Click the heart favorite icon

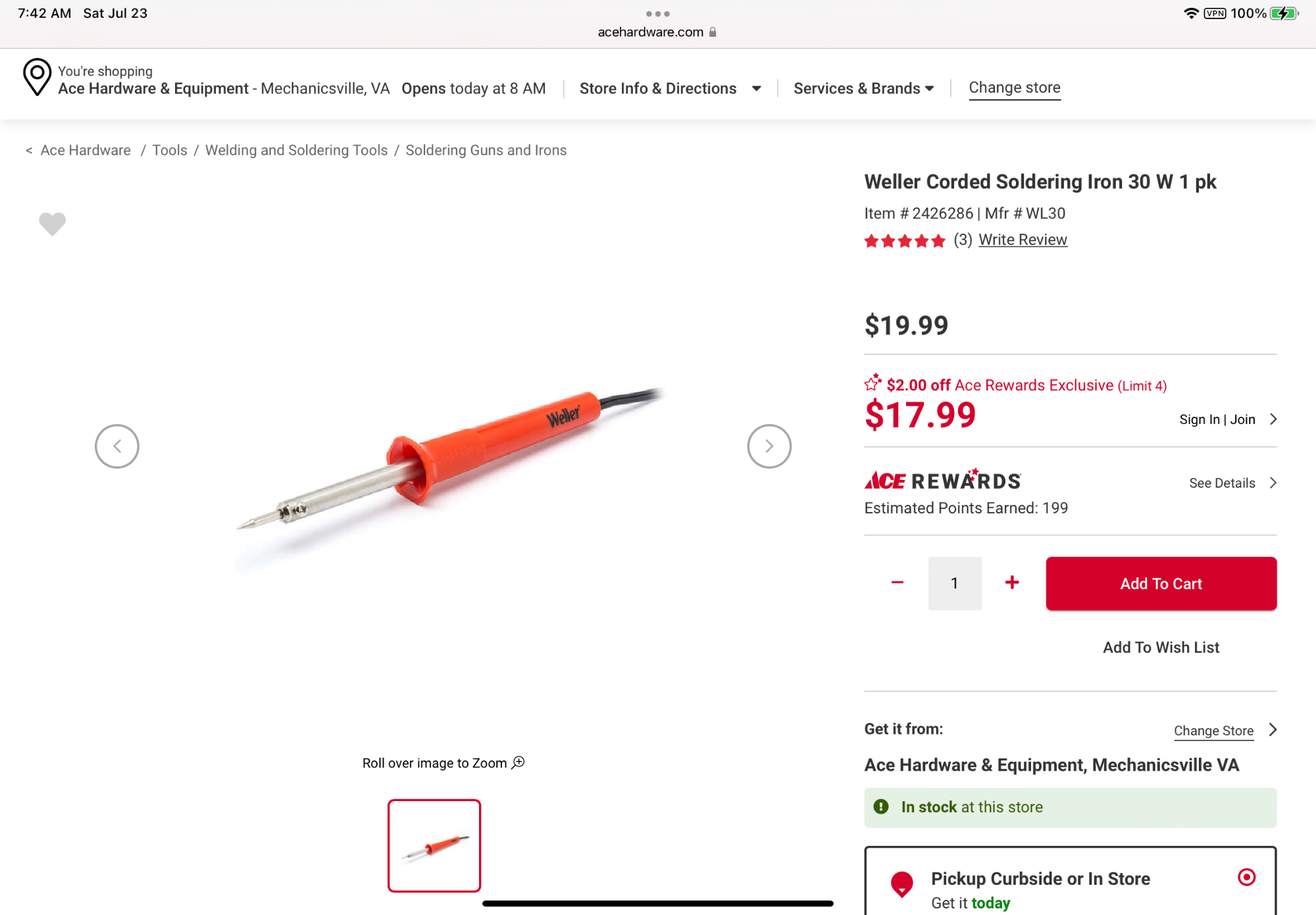(52, 223)
